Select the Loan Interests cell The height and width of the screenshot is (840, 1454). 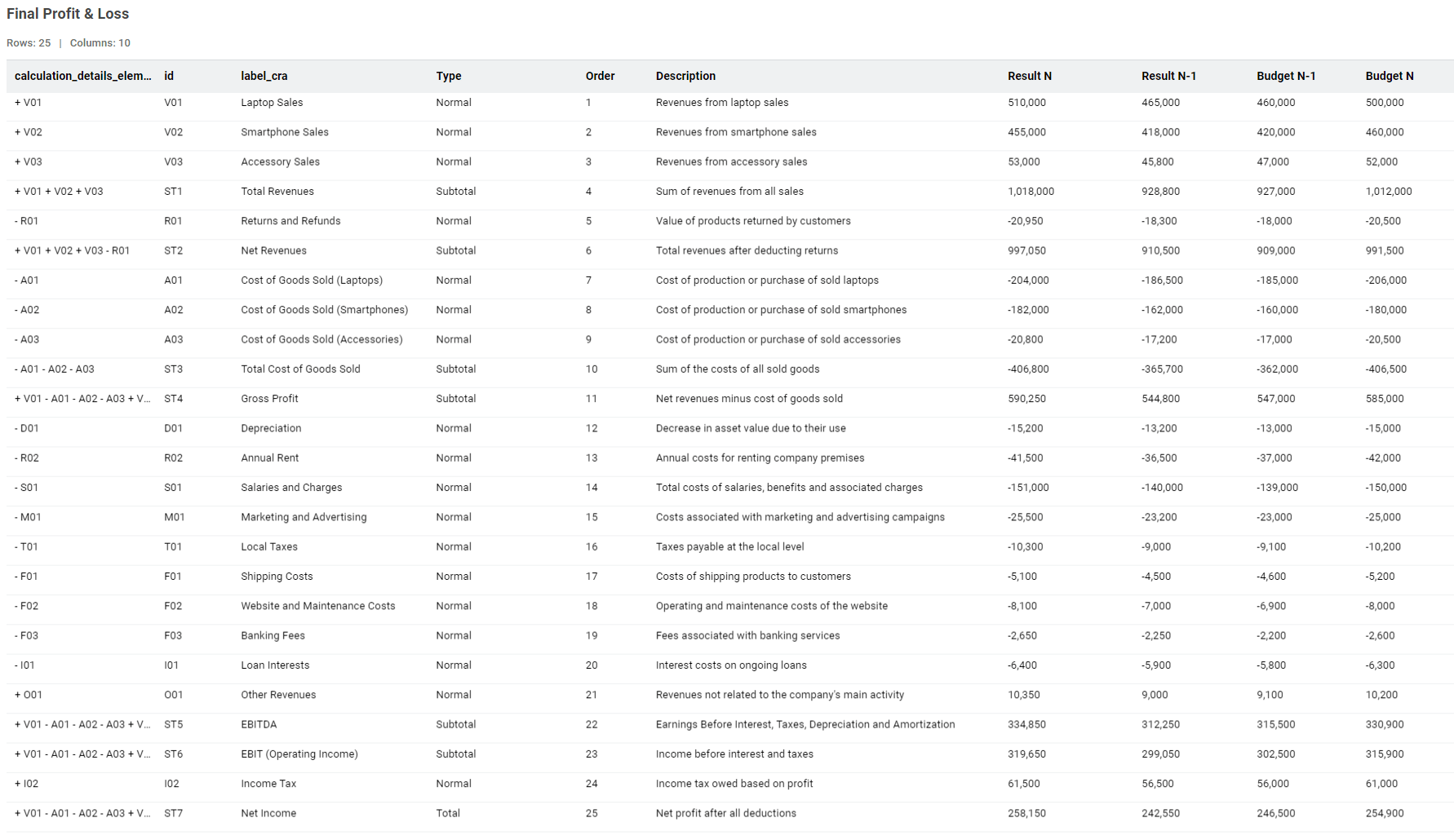(275, 665)
